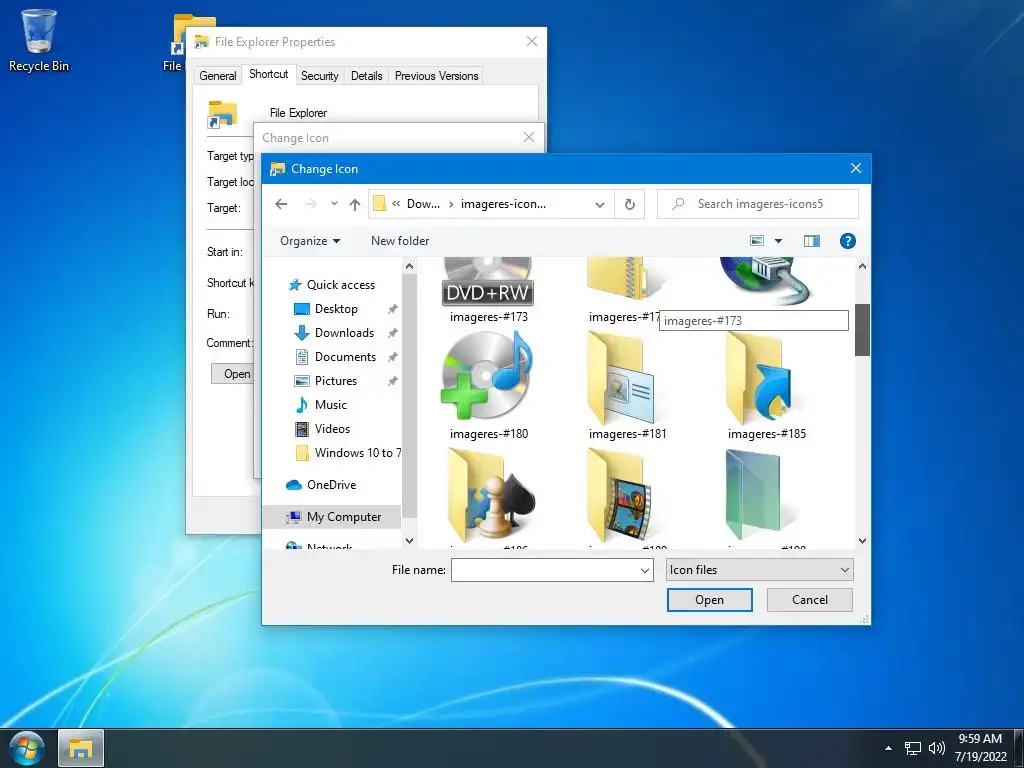Open File Explorer from the taskbar
The width and height of the screenshot is (1024, 768).
(80, 748)
